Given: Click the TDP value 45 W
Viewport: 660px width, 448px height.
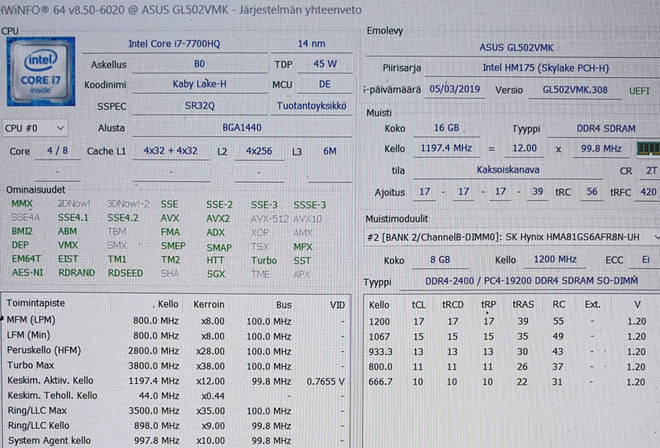Looking at the screenshot, I should 325,64.
